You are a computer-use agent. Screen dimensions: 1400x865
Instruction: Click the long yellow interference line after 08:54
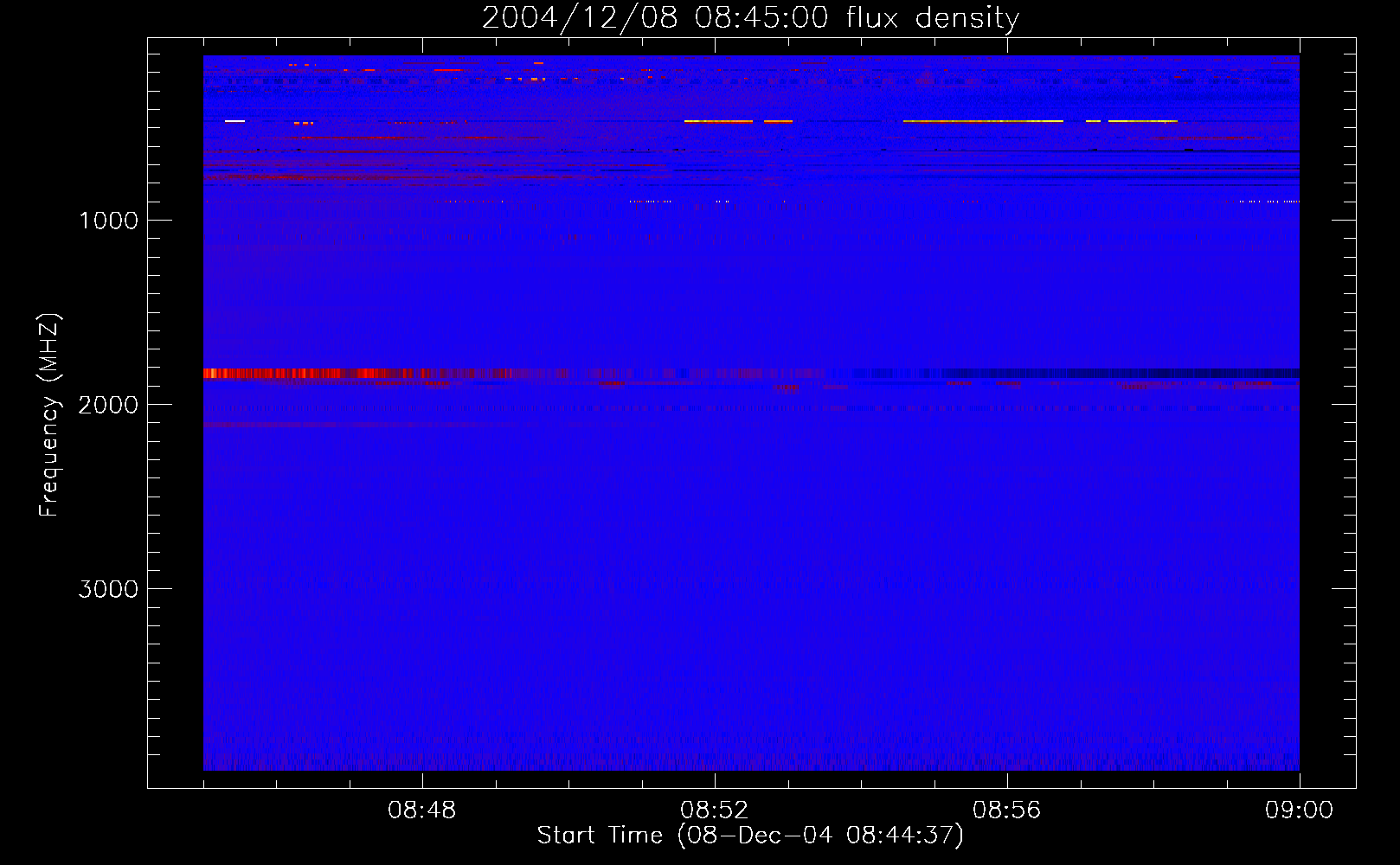point(983,121)
